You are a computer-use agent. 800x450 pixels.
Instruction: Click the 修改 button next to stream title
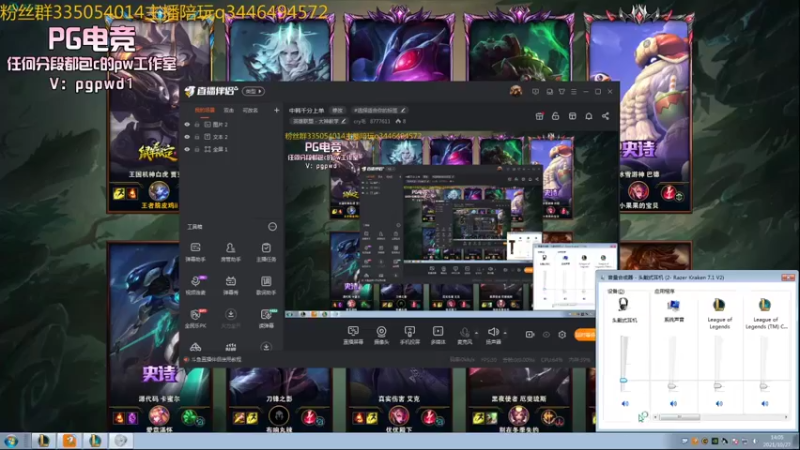[337, 110]
